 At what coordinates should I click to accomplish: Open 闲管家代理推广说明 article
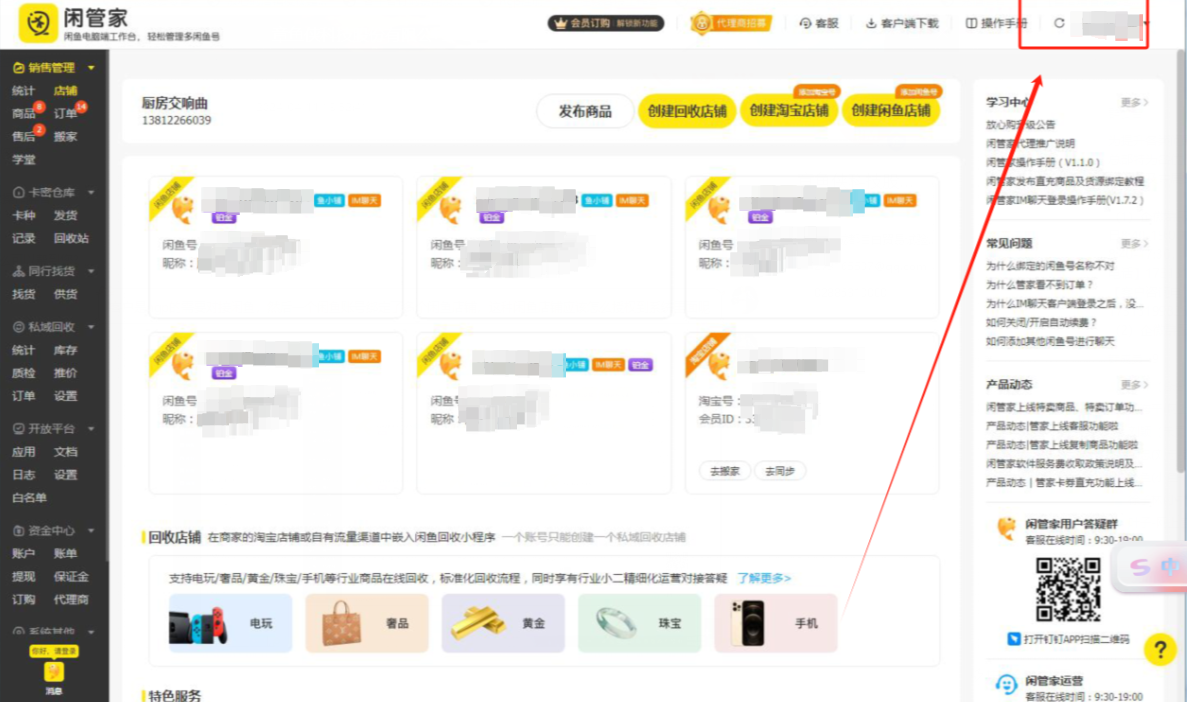pos(1030,143)
